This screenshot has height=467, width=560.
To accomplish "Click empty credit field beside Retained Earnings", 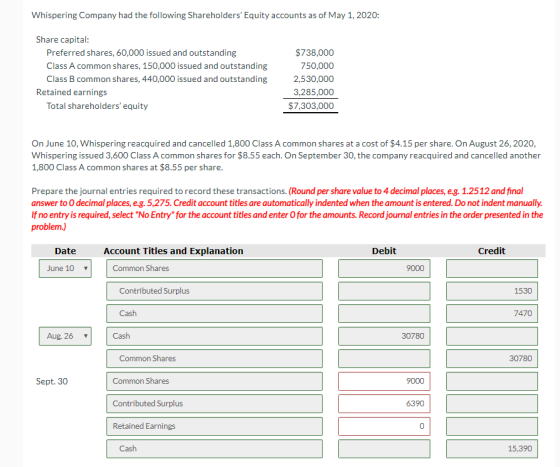I will pos(492,426).
